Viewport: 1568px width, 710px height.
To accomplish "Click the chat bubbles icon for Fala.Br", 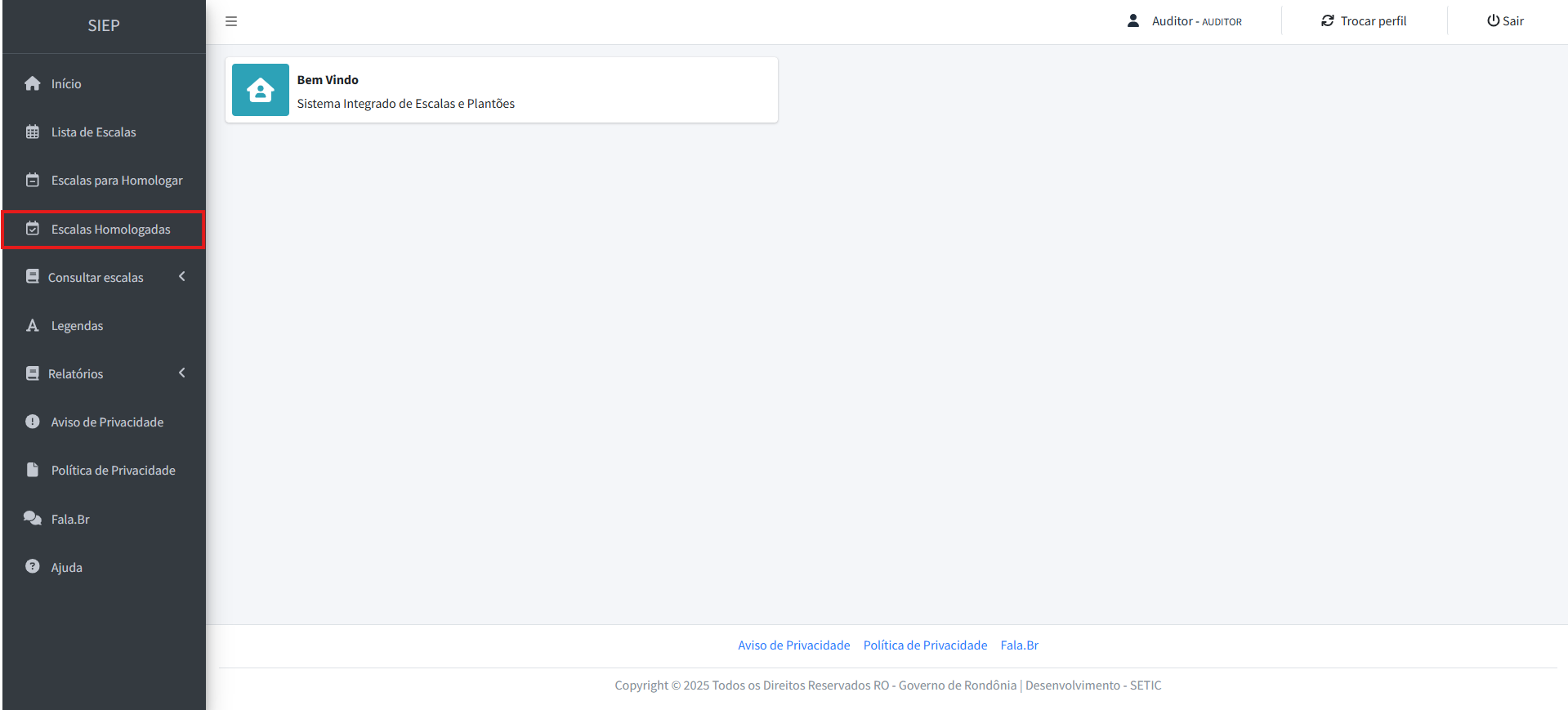I will (x=33, y=519).
